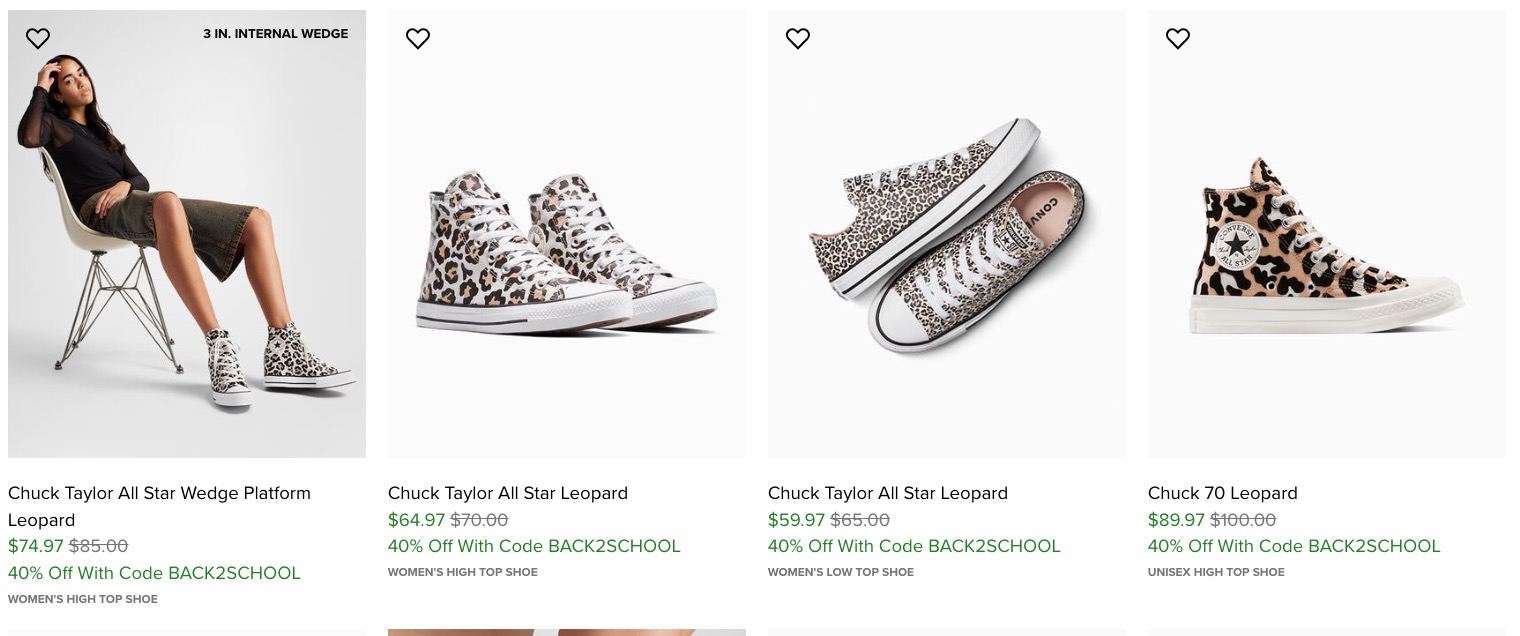Screen dimensions: 1520x636
Task: Toggle wishlist heart on women's high top Leopard
Action: 418,39
